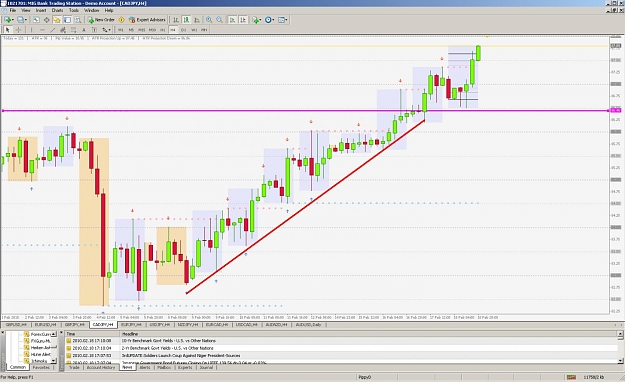625x382 pixels.
Task: Click Navigator list scrollbar up arrow
Action: click(x=54, y=334)
